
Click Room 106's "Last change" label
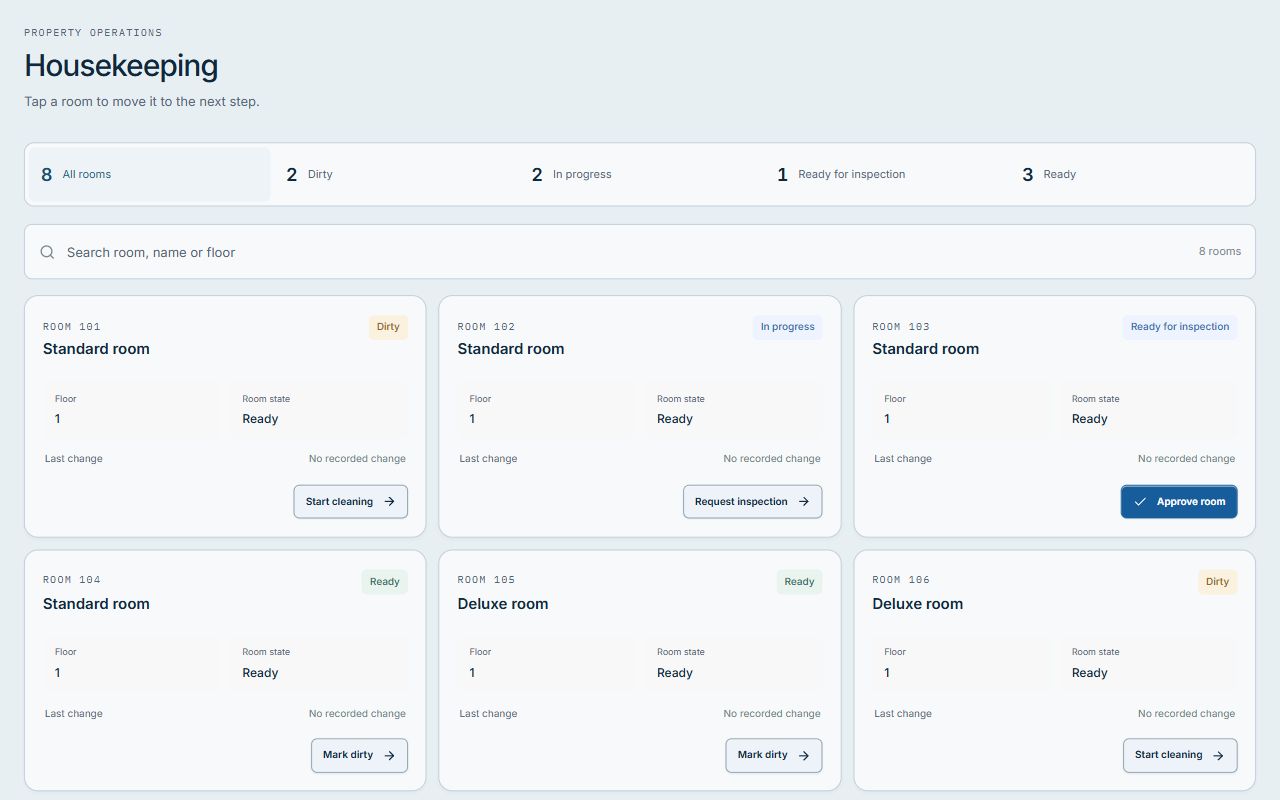coord(903,714)
